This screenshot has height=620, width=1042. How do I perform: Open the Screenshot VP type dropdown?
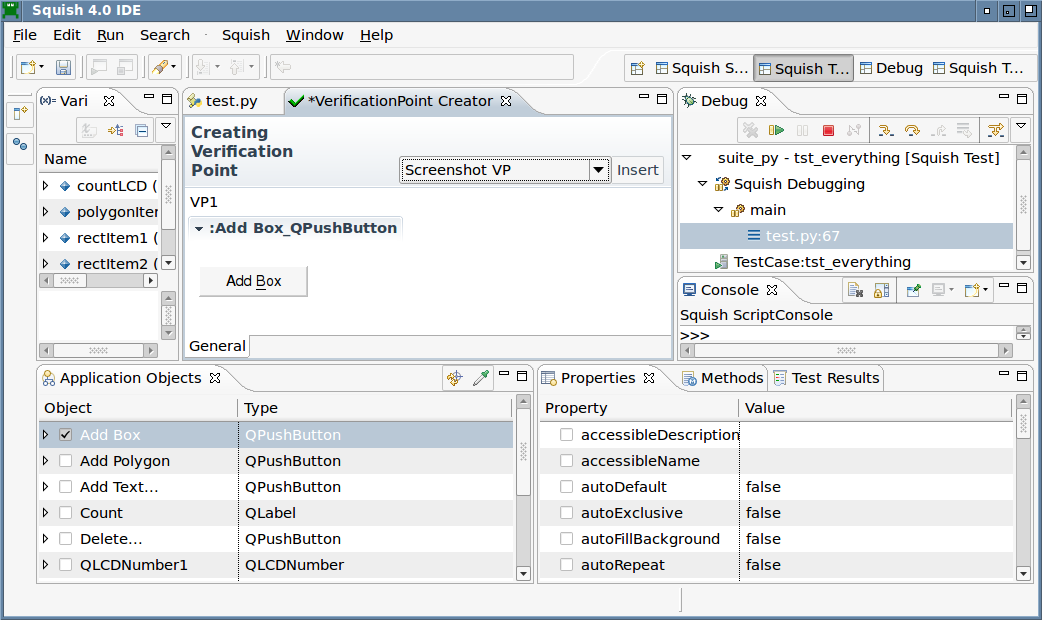pos(598,170)
